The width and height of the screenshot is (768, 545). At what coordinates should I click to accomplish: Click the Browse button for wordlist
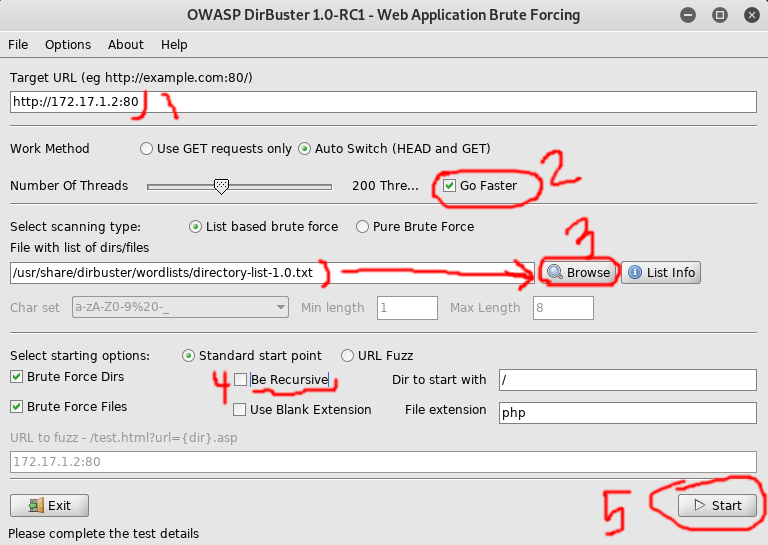[578, 272]
